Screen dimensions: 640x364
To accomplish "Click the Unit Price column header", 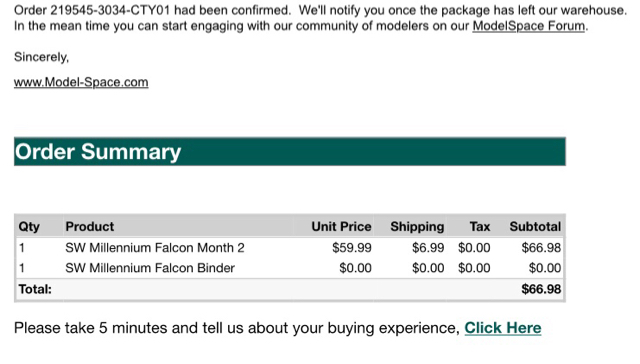I will pos(341,226).
